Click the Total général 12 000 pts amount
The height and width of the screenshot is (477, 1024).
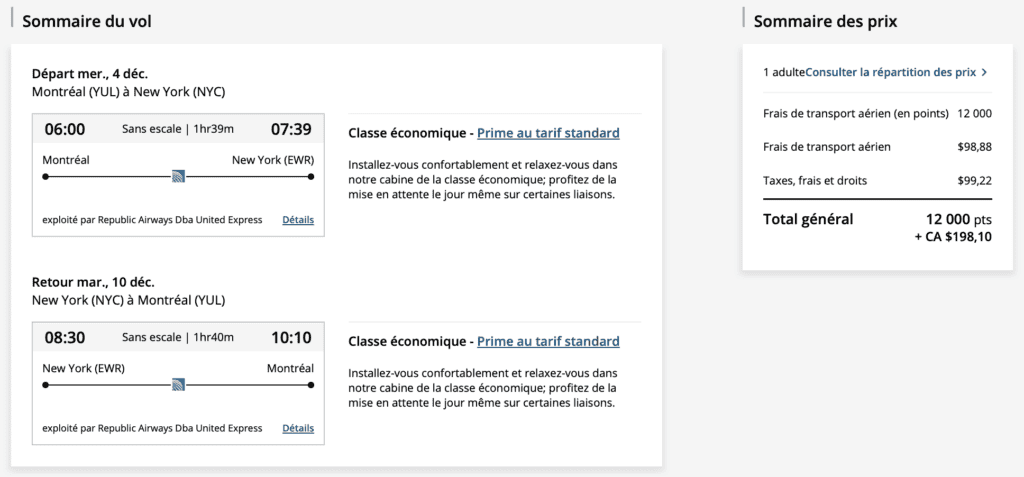tap(956, 219)
